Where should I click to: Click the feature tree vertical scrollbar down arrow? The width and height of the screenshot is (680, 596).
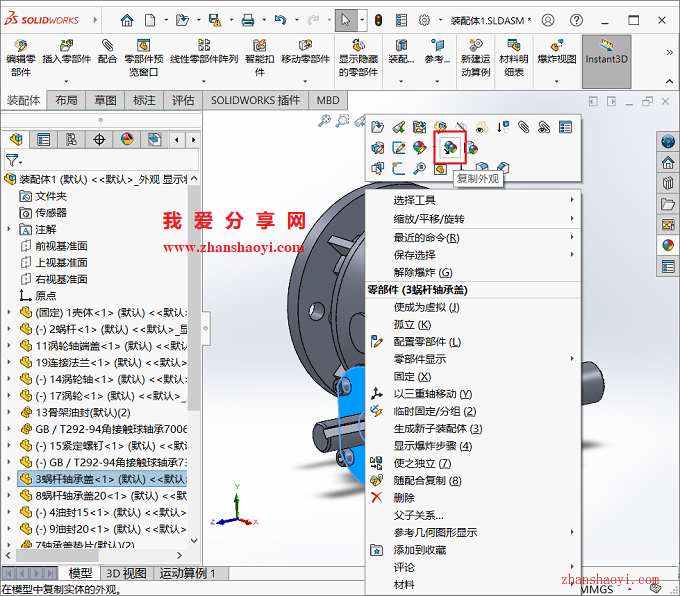194,540
